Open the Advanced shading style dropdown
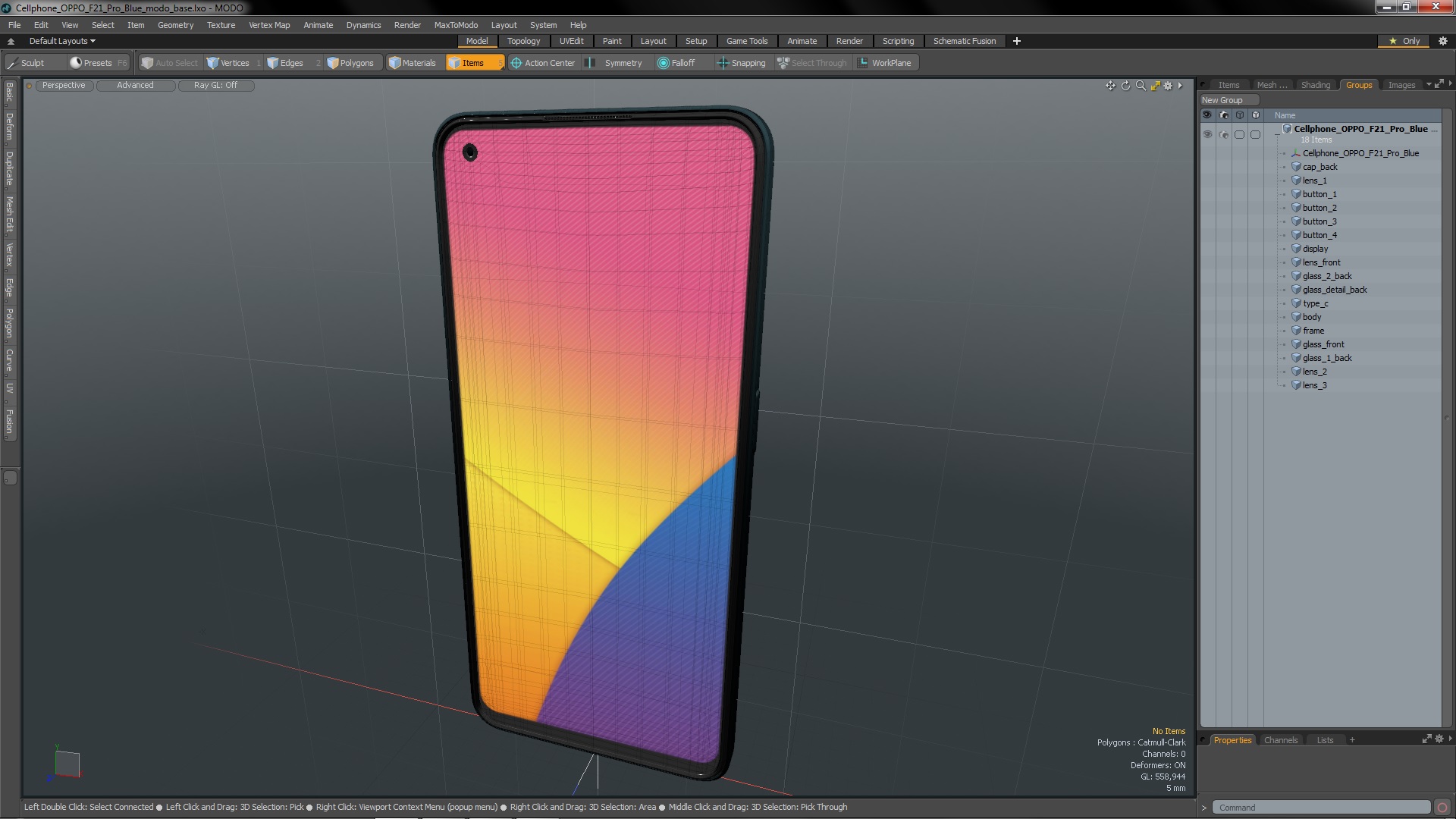This screenshot has height=819, width=1456. [136, 86]
